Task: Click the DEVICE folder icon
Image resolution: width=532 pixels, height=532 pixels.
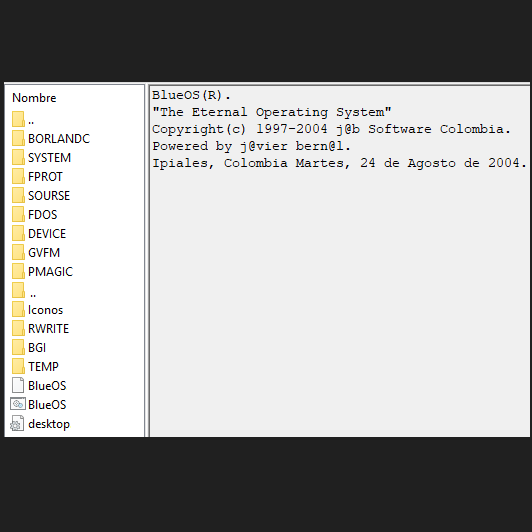Action: click(x=18, y=233)
